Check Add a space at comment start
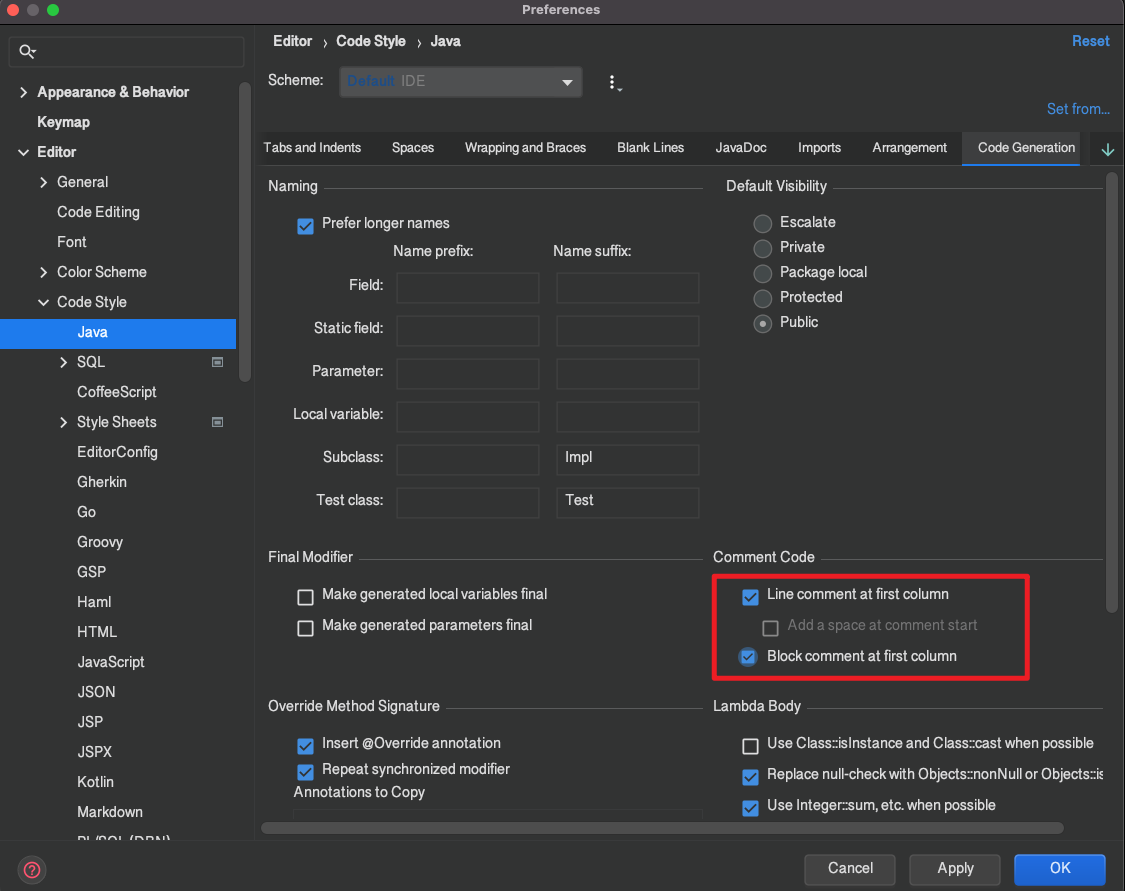Screen dimensions: 1125x891 coord(771,628)
